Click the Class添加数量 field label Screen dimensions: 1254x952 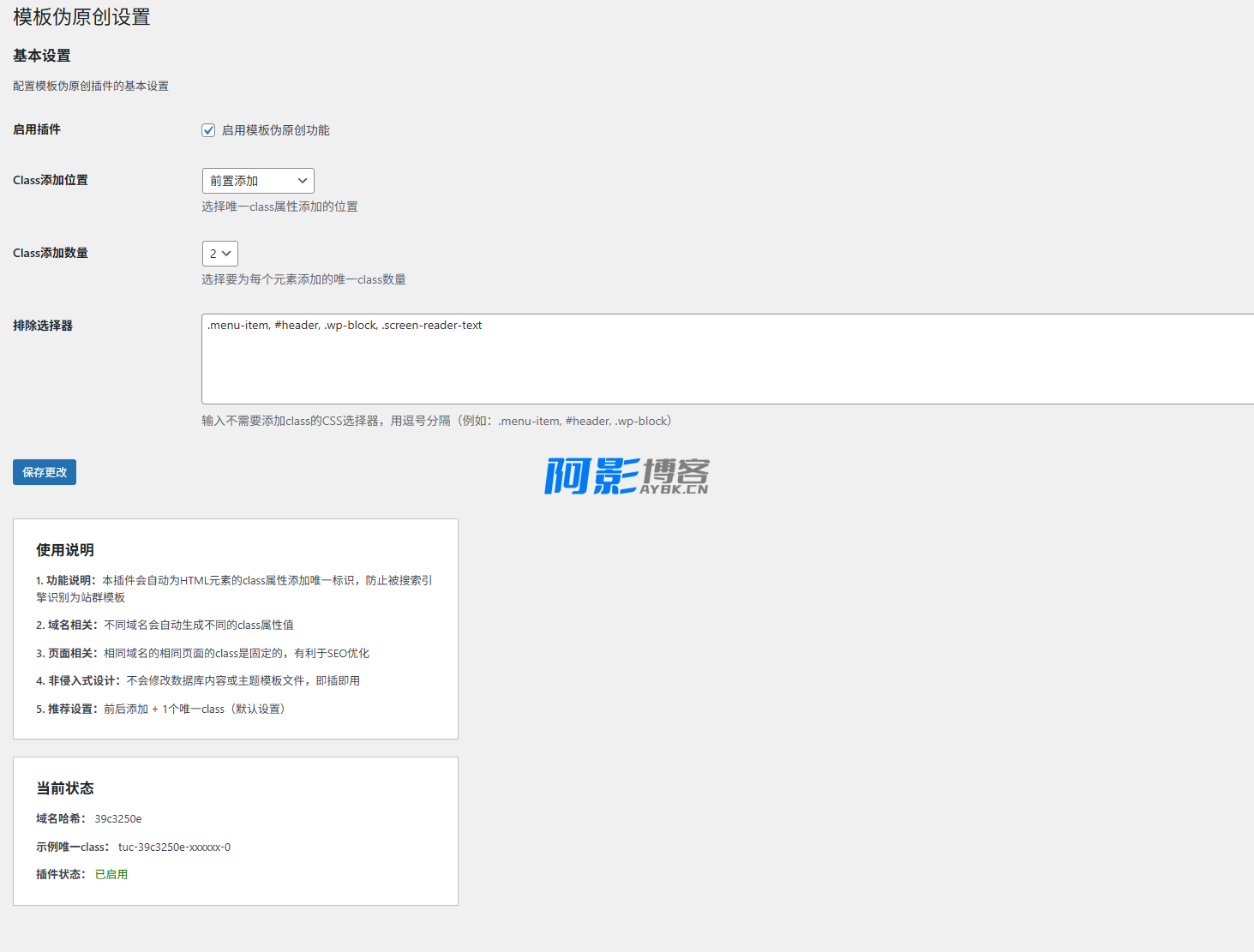click(51, 253)
